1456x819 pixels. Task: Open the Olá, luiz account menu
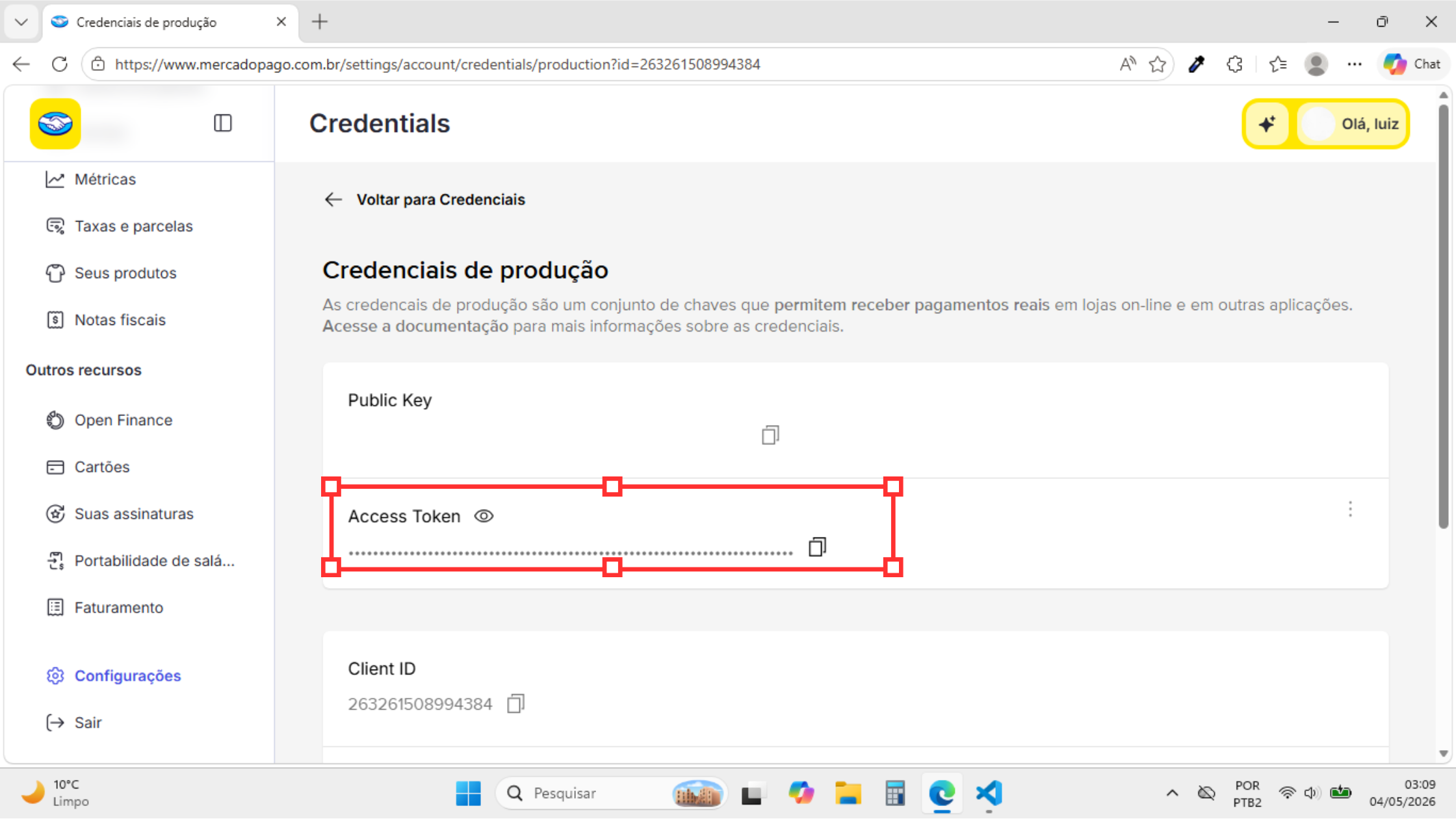pos(1352,123)
